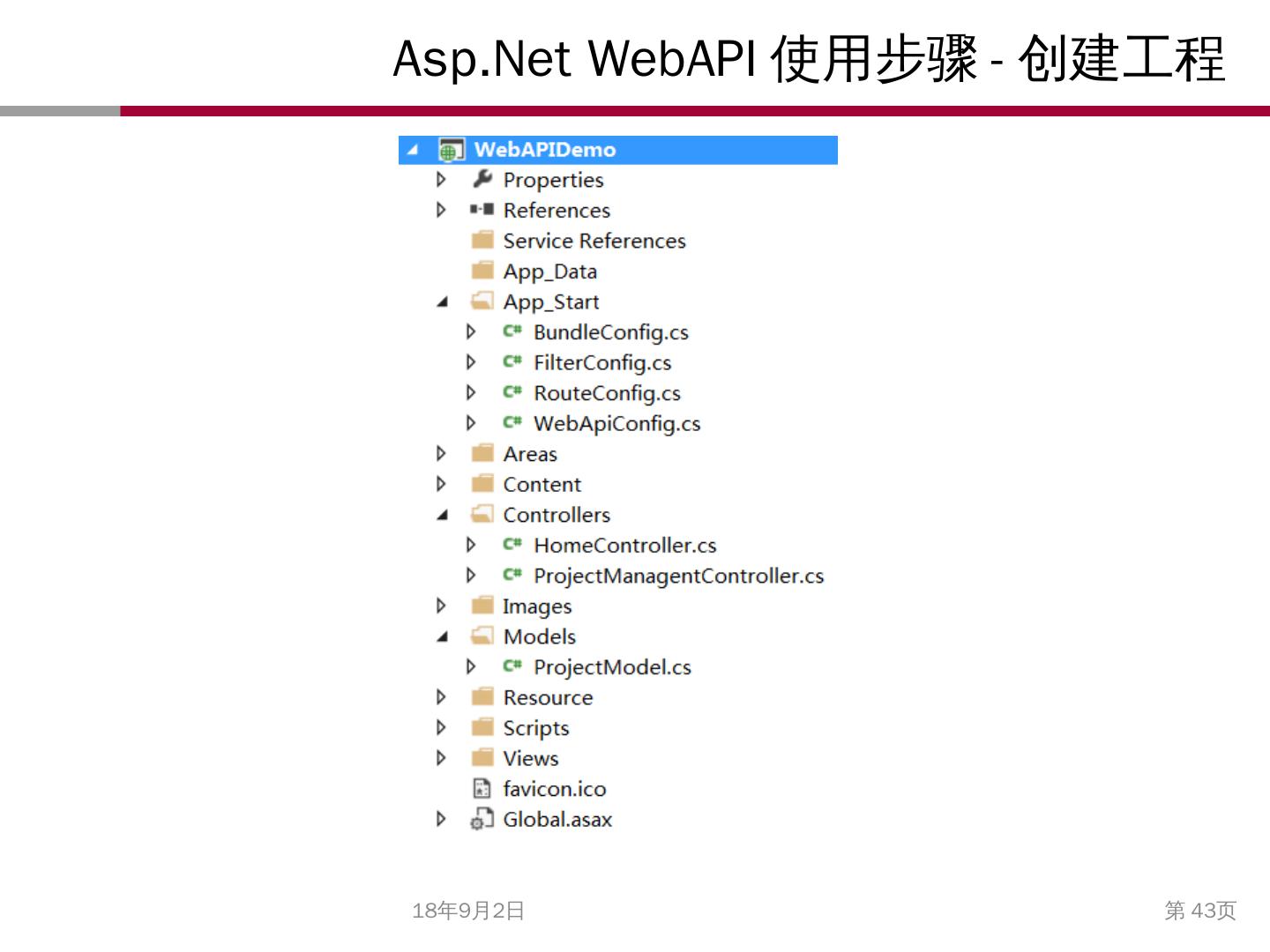Click the References icon
1270x952 pixels.
(482, 210)
